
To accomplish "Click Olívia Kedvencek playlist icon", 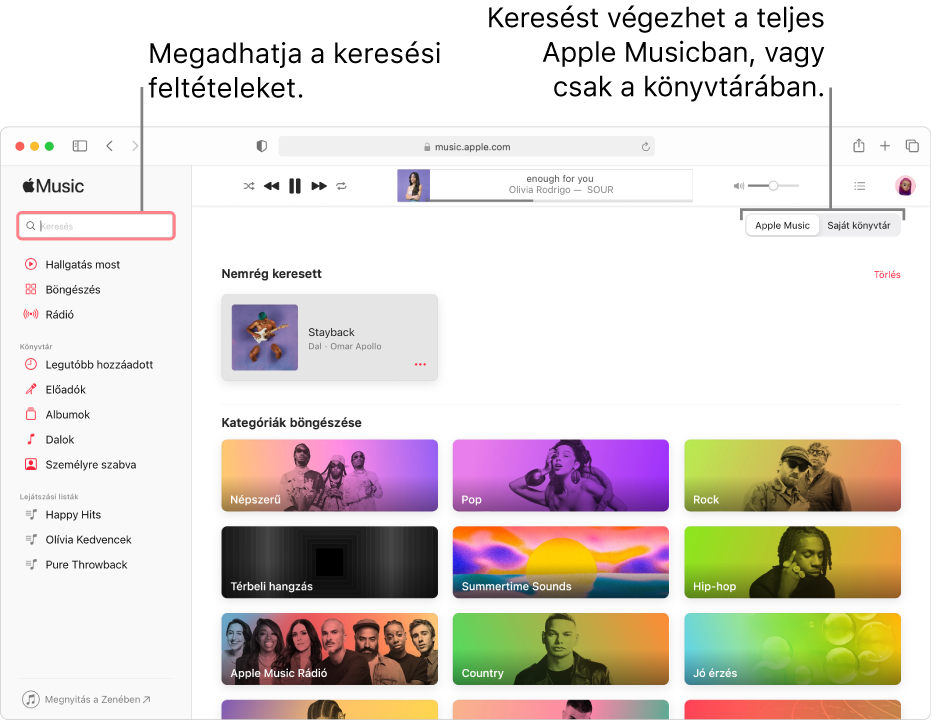I will [x=31, y=539].
